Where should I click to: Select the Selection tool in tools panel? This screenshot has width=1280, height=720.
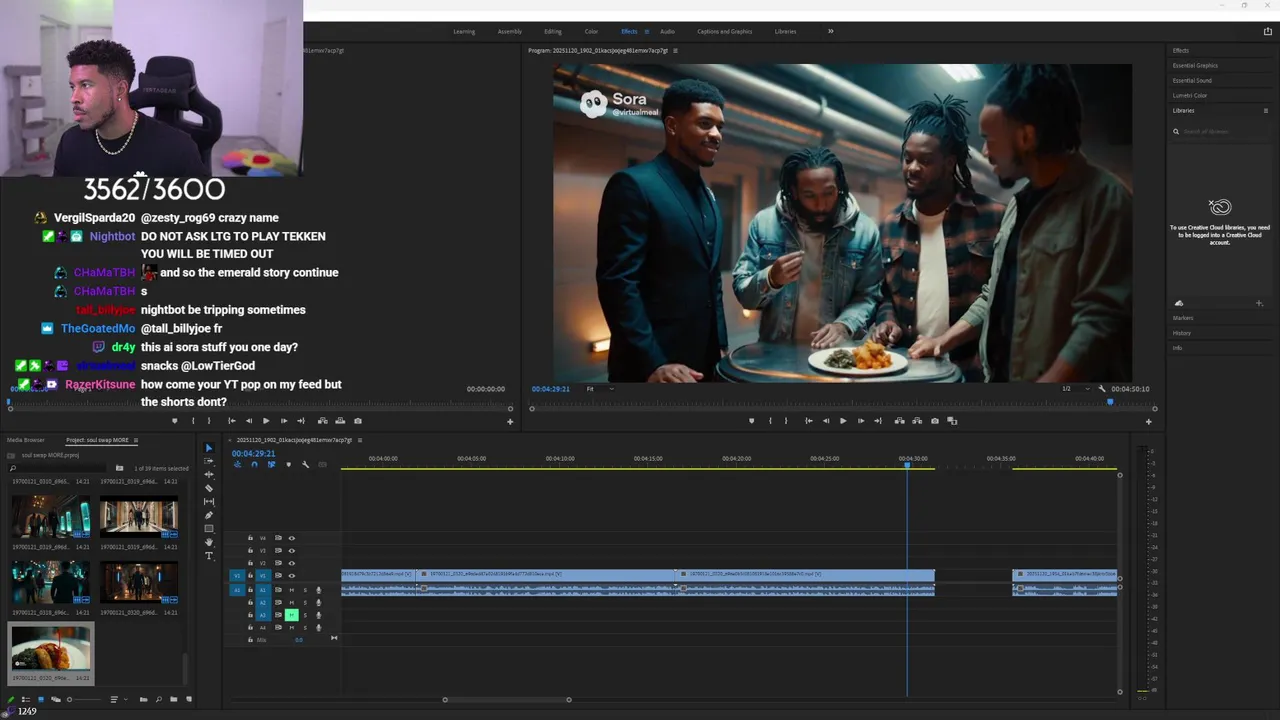(209, 448)
